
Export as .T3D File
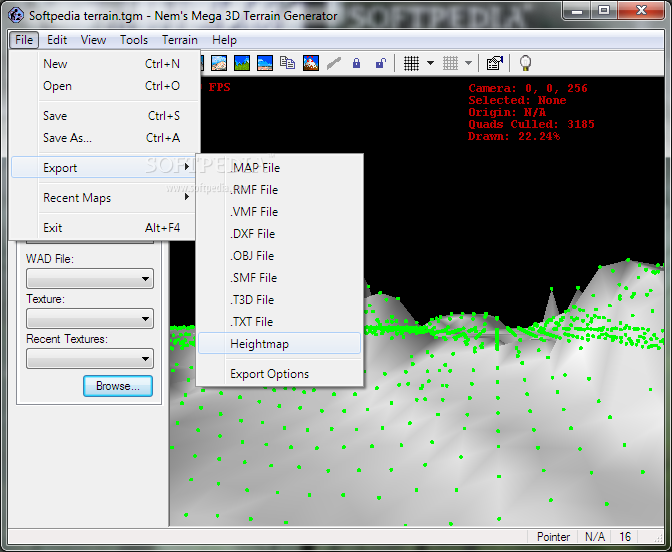[x=279, y=300]
